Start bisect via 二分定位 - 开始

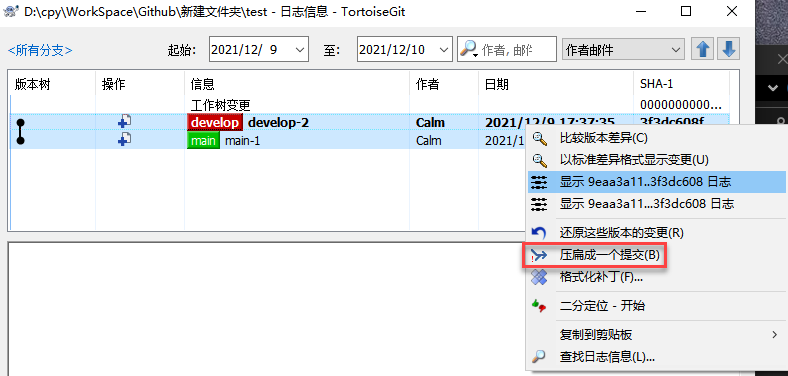point(656,306)
